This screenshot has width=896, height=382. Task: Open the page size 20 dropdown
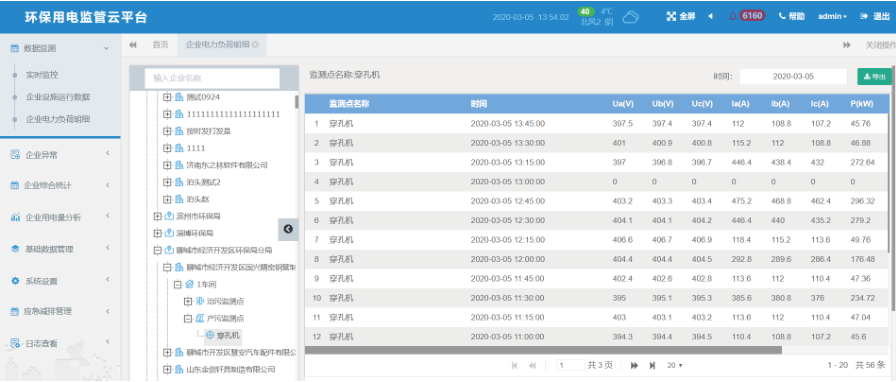pos(675,365)
